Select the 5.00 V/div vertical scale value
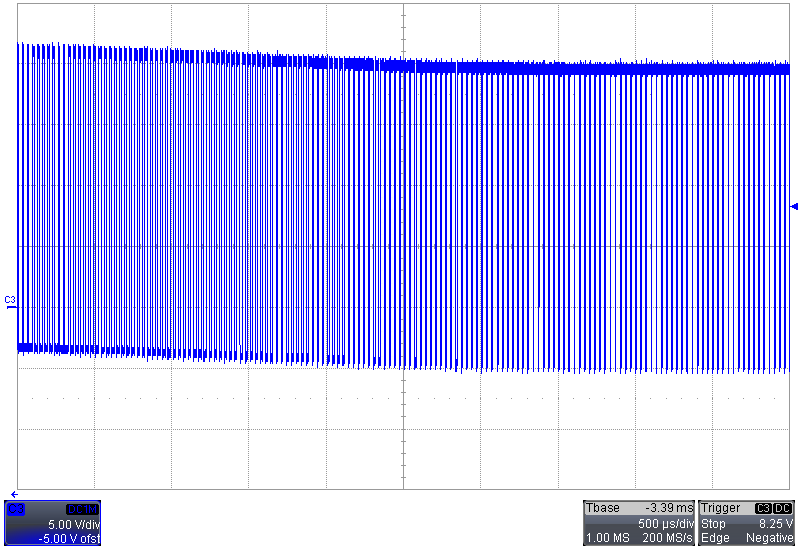 coord(74,524)
